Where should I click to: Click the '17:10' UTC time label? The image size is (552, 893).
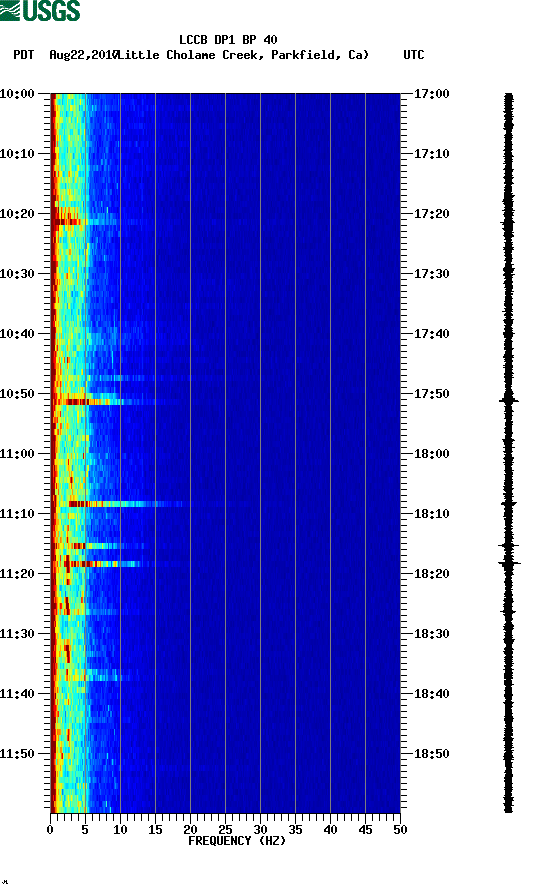pos(432,154)
